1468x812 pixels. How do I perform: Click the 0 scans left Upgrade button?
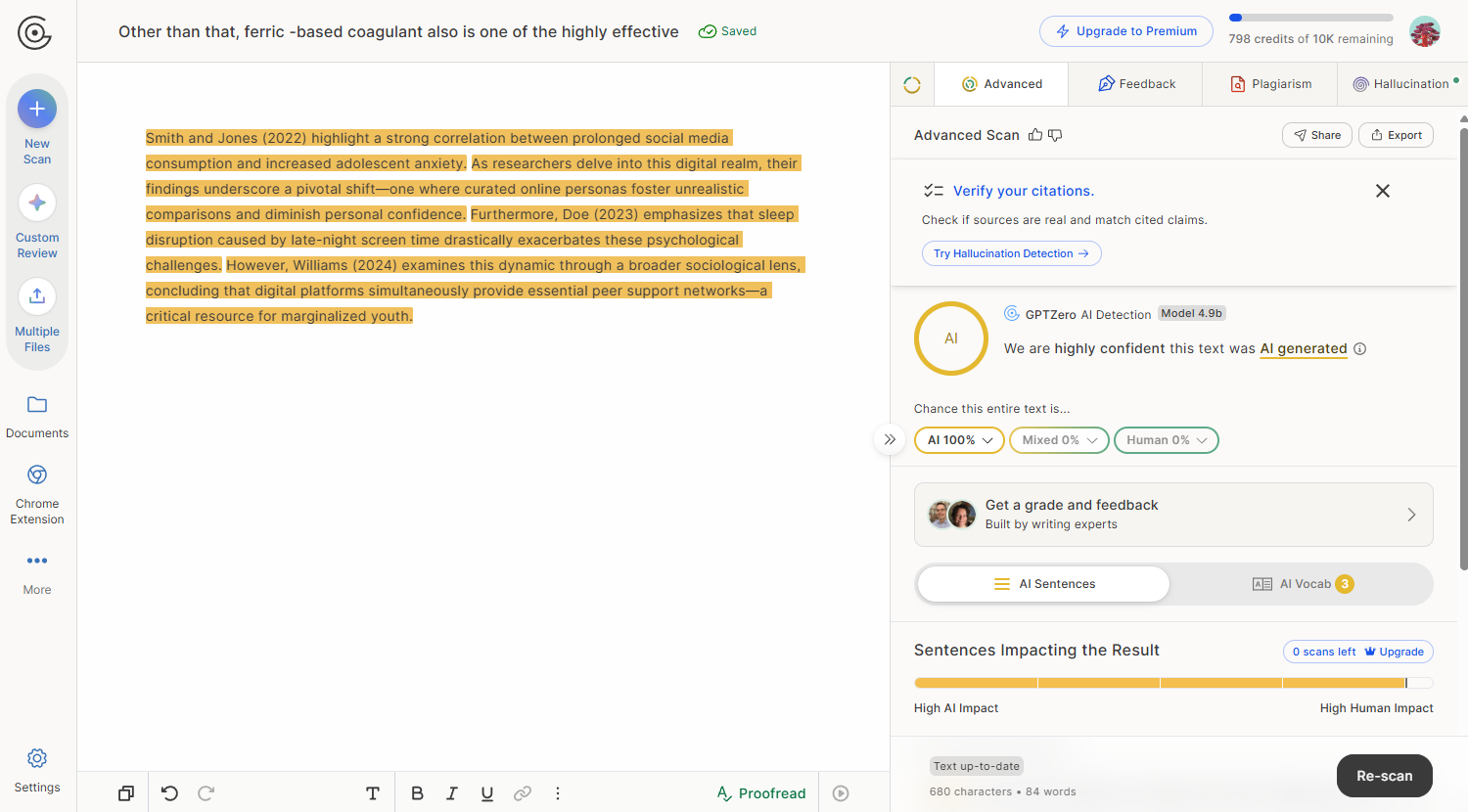1357,652
